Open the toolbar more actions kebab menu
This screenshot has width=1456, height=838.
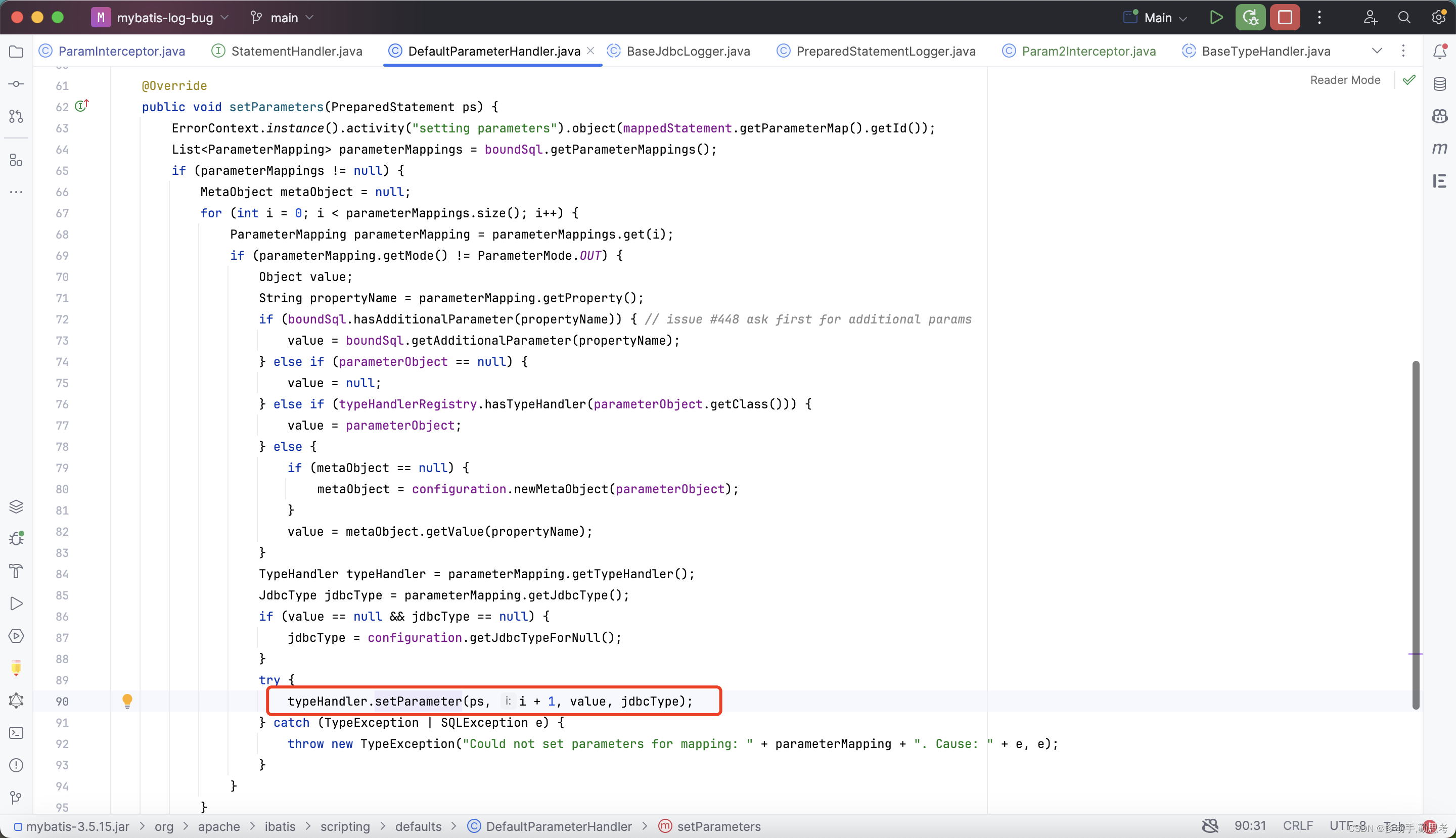tap(1319, 17)
